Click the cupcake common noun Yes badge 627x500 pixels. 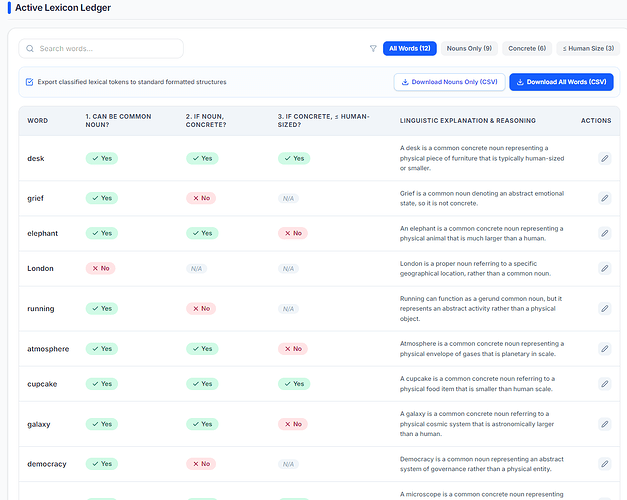tap(102, 384)
